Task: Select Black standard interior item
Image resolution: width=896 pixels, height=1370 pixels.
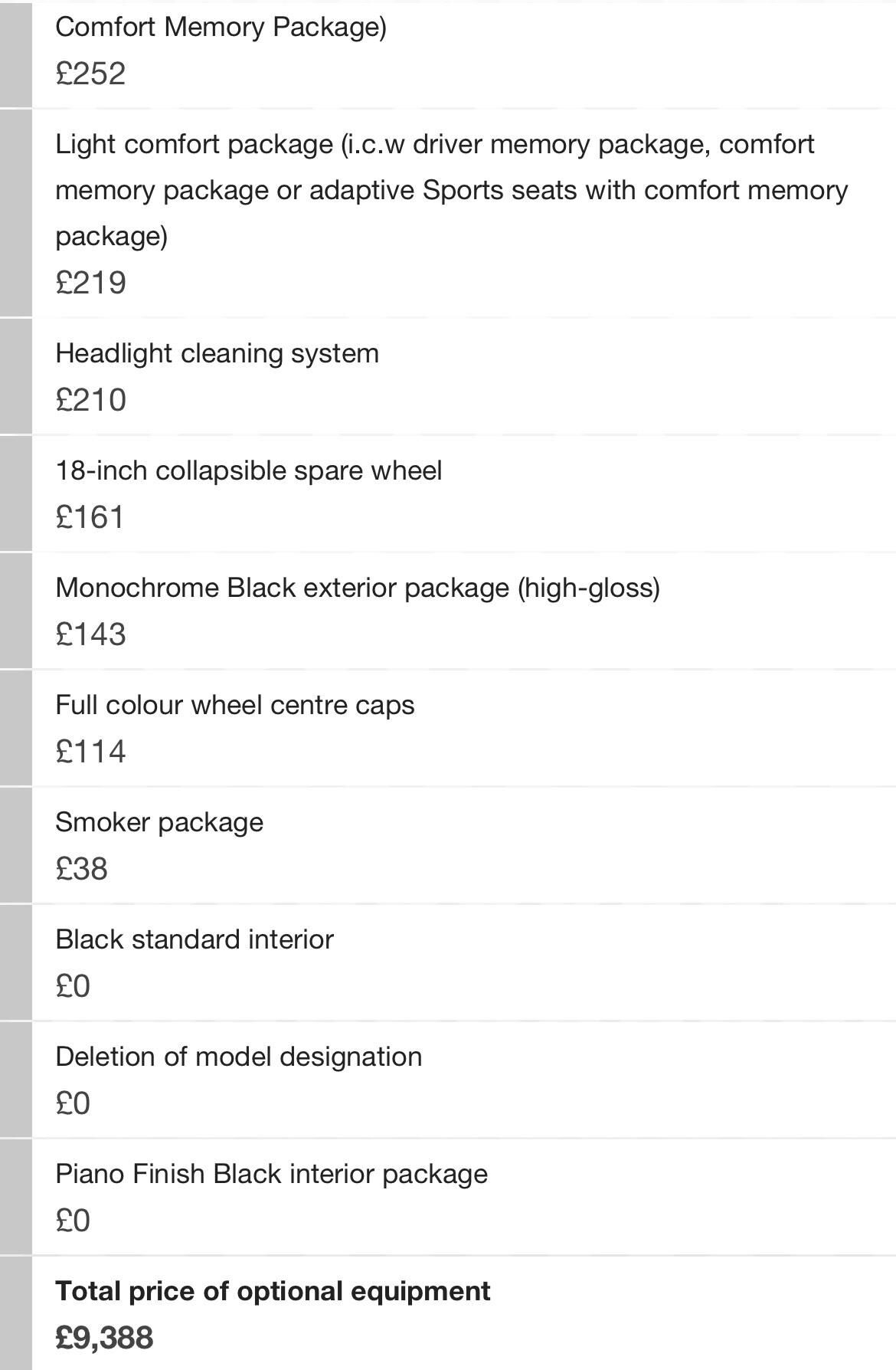Action: [463, 962]
